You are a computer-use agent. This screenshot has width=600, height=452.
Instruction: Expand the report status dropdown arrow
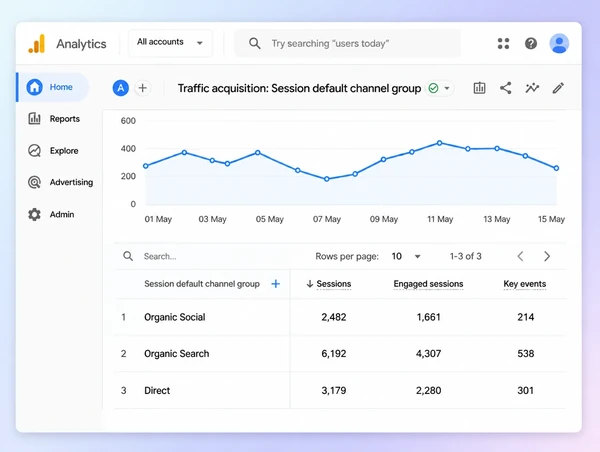coord(447,88)
